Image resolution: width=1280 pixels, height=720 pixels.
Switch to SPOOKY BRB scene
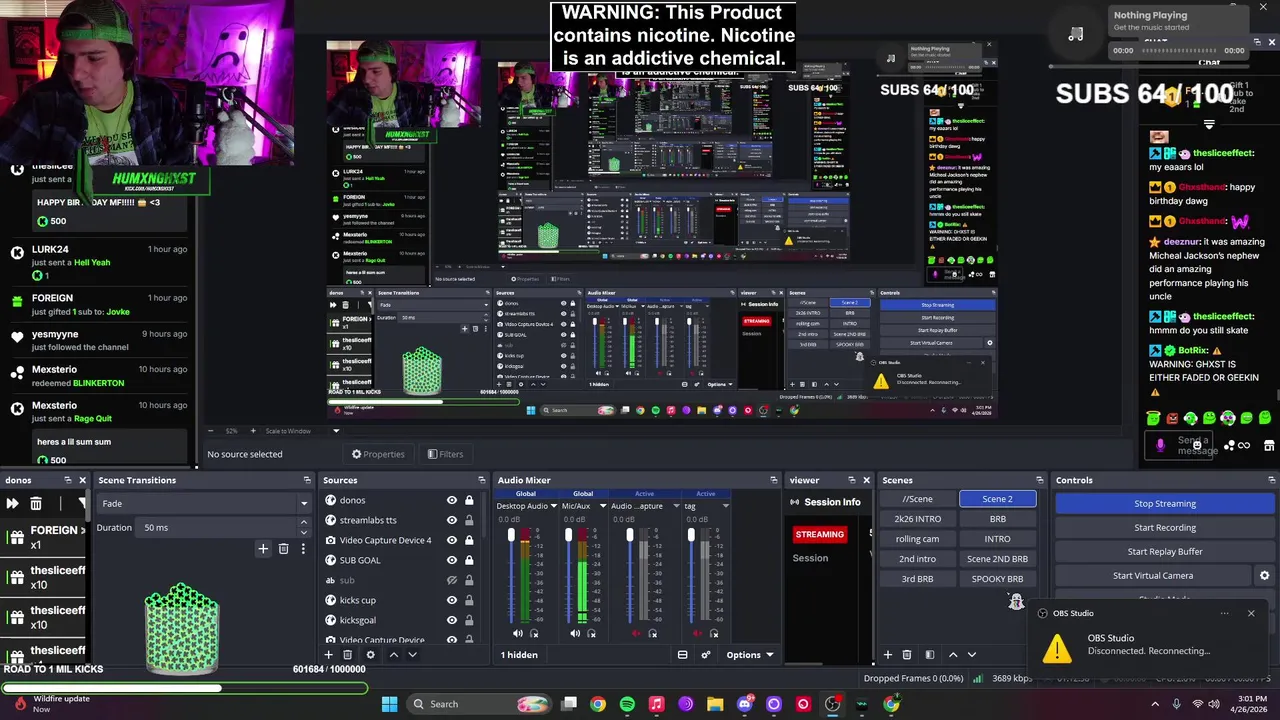click(997, 579)
